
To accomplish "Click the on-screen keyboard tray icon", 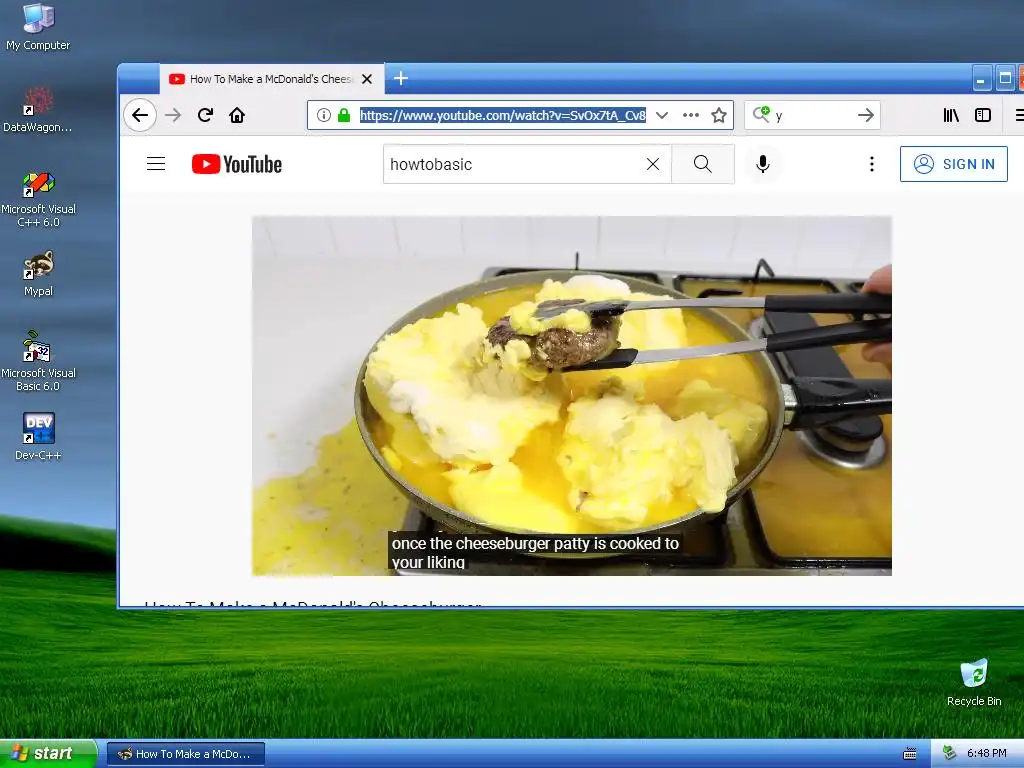I will pyautogui.click(x=910, y=754).
